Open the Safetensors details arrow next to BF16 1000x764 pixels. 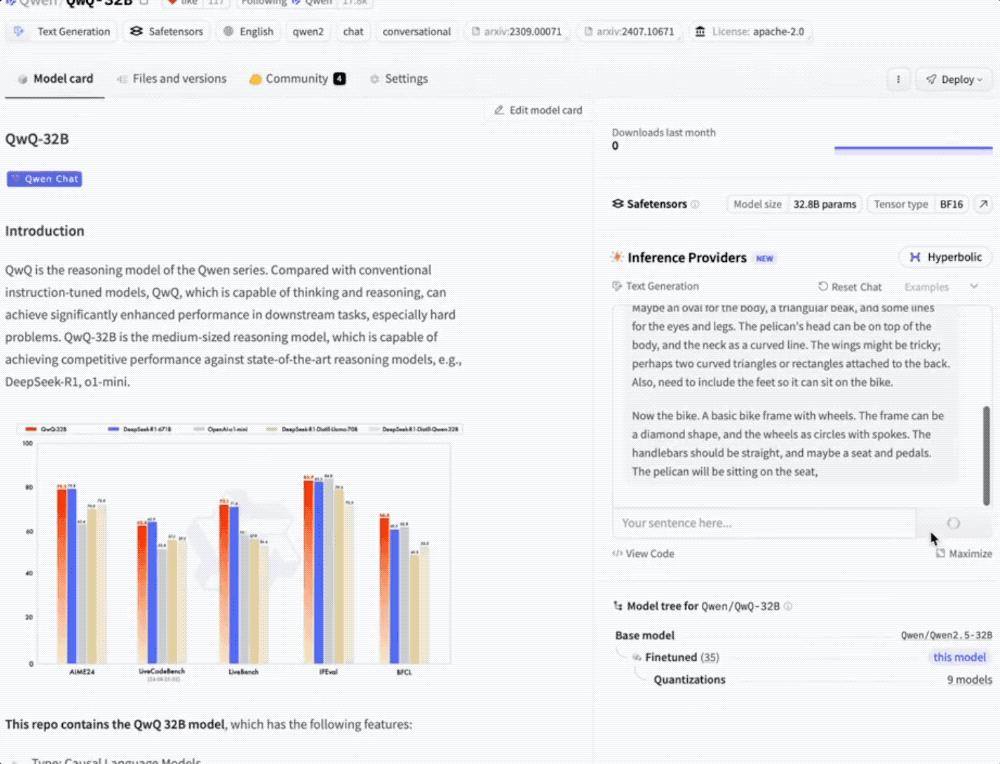click(983, 204)
